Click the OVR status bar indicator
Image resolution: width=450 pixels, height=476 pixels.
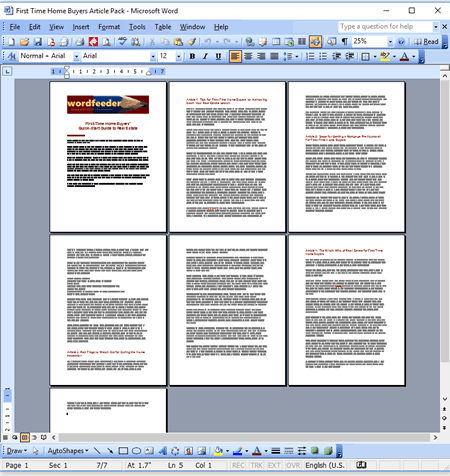pyautogui.click(x=293, y=465)
